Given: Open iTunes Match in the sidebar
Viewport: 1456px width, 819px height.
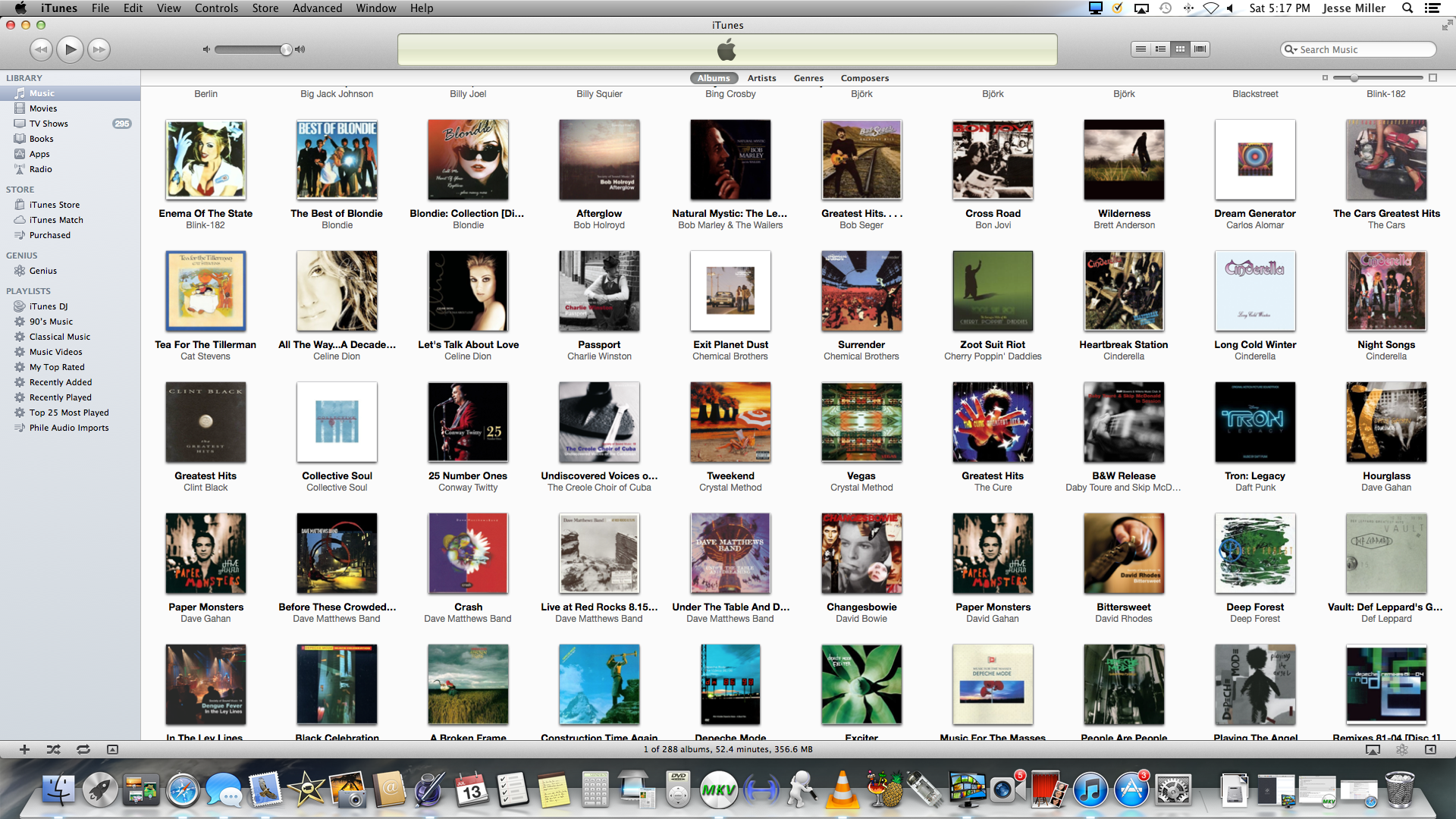Looking at the screenshot, I should coord(70,220).
